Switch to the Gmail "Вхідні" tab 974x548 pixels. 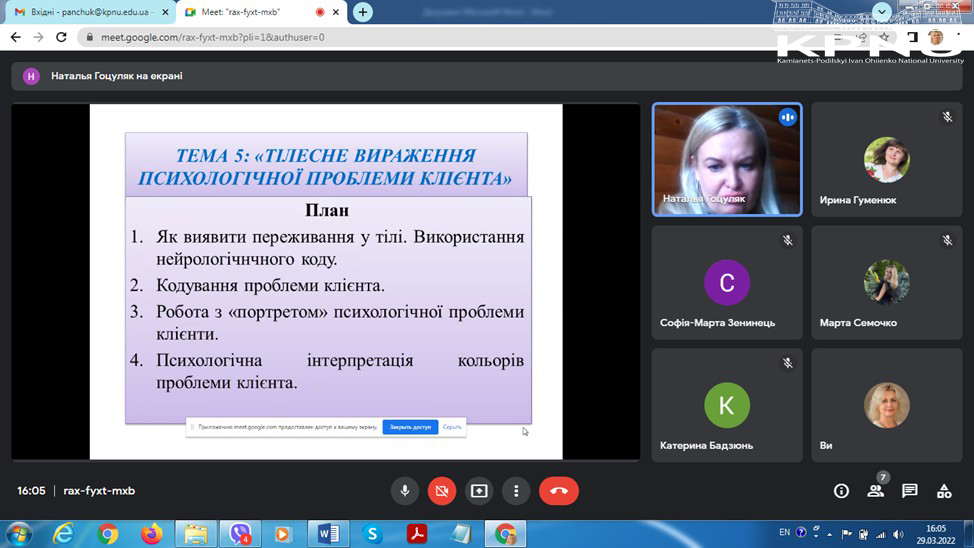[x=90, y=12]
